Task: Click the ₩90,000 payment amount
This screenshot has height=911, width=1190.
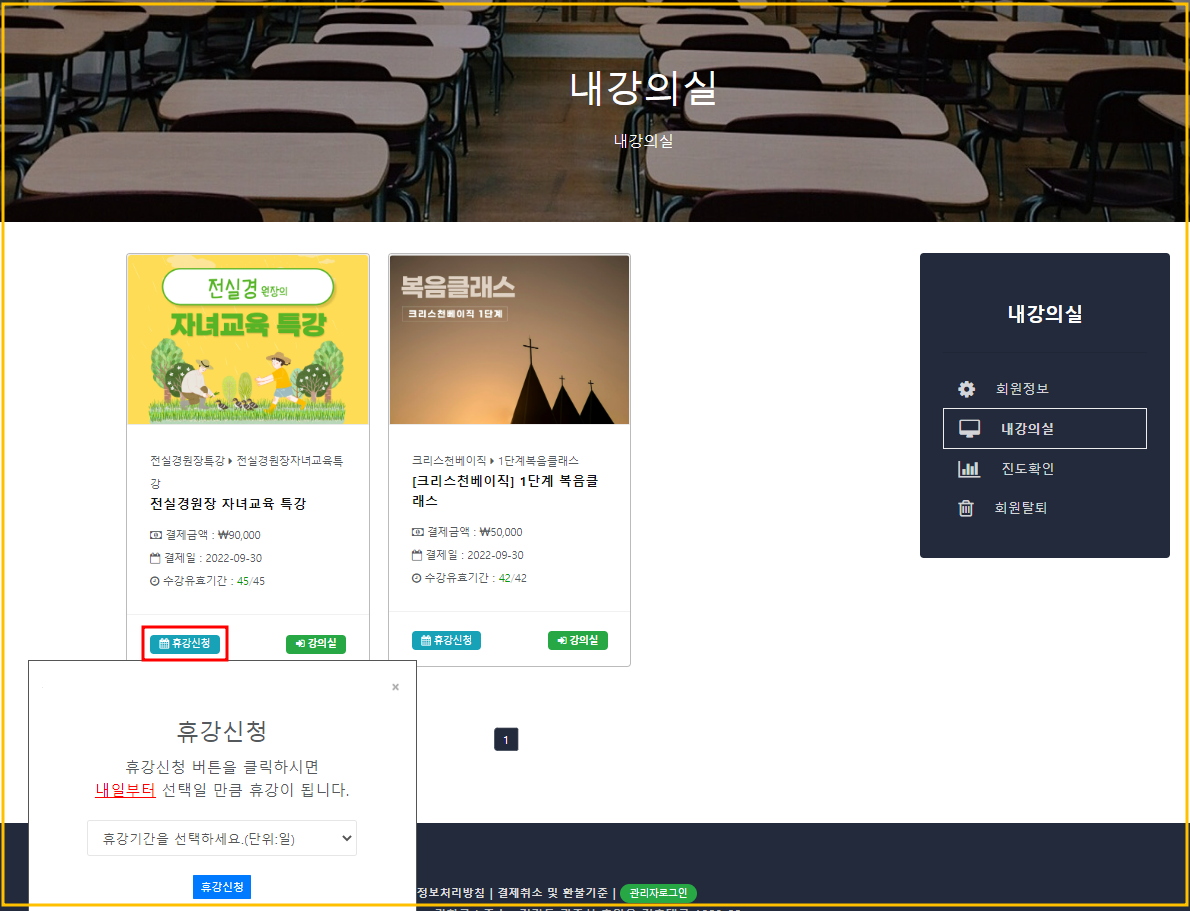Action: pos(239,535)
